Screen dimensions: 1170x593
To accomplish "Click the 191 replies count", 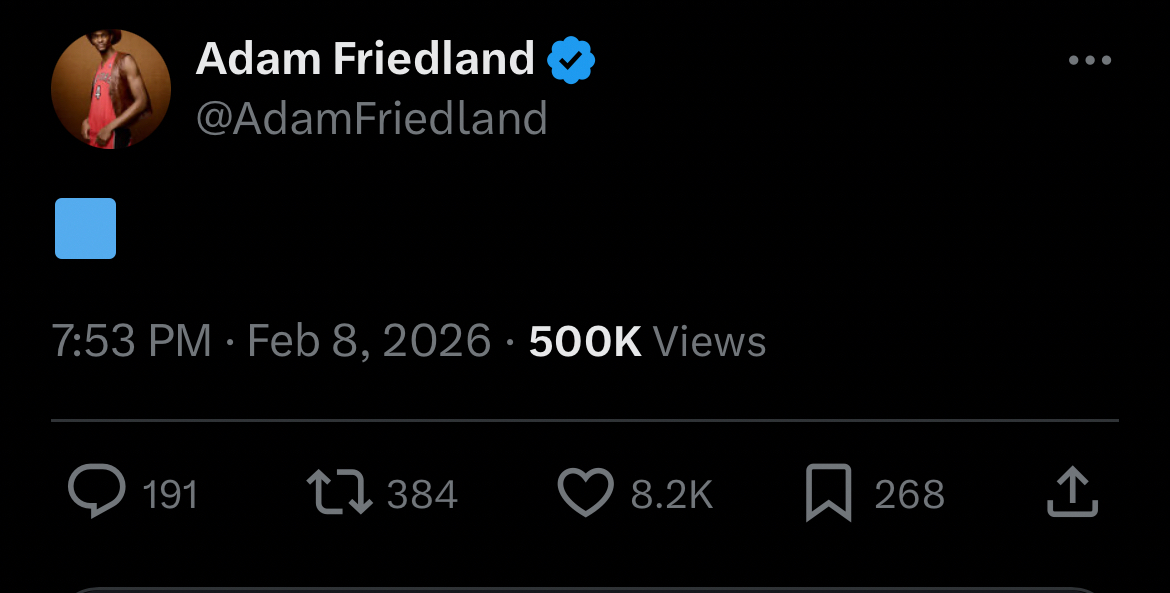I will (170, 495).
